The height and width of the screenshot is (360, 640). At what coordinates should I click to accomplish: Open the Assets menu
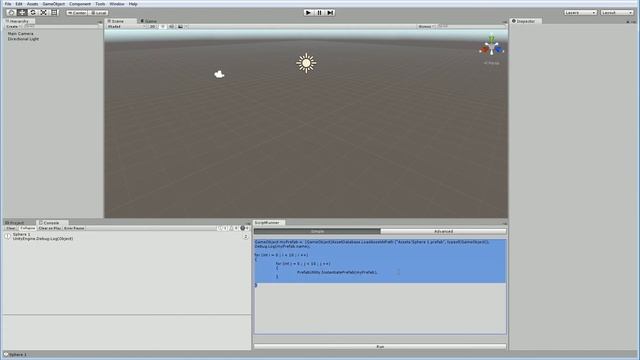32,4
